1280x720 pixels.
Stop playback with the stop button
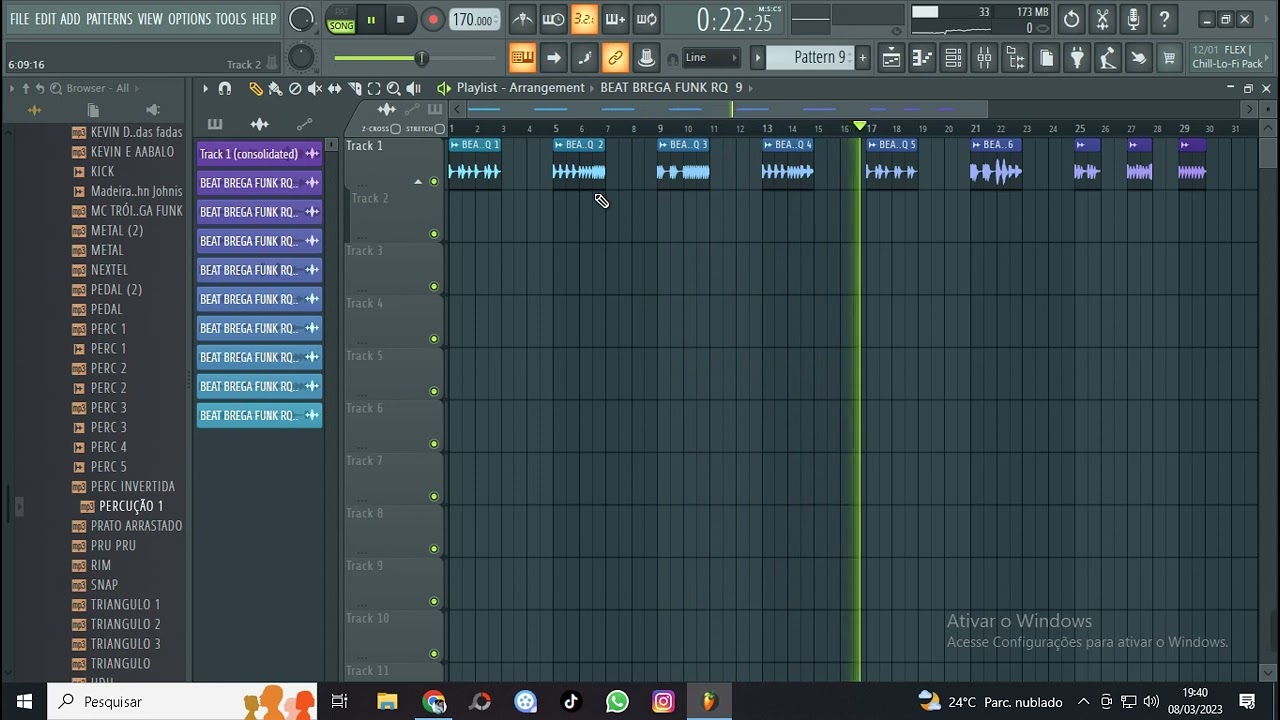(400, 19)
